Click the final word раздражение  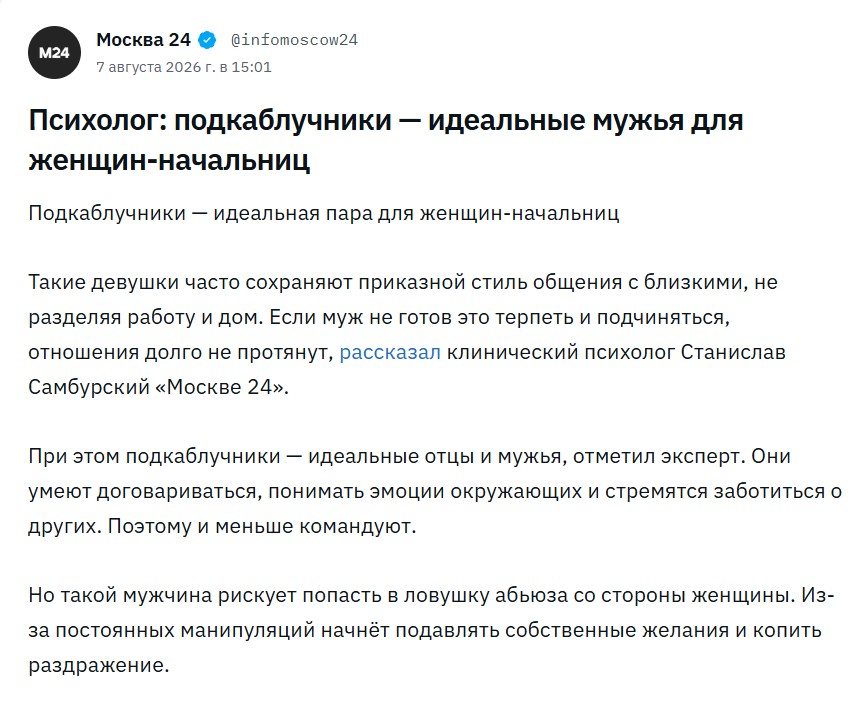pyautogui.click(x=99, y=666)
